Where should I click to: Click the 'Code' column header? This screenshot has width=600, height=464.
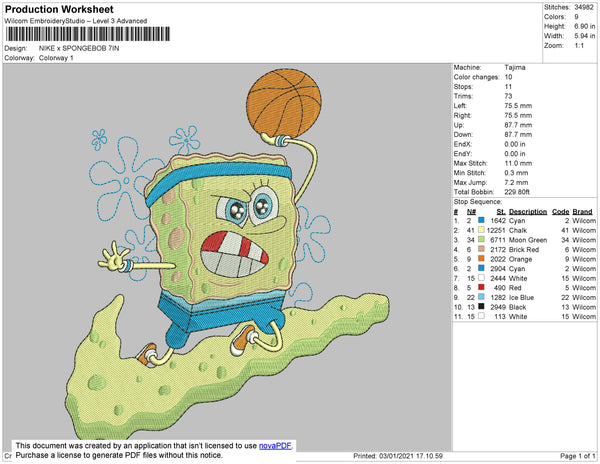[x=560, y=212]
